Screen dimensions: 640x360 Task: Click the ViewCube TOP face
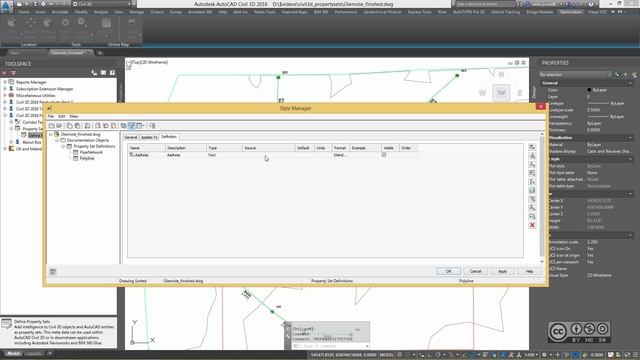[501, 93]
